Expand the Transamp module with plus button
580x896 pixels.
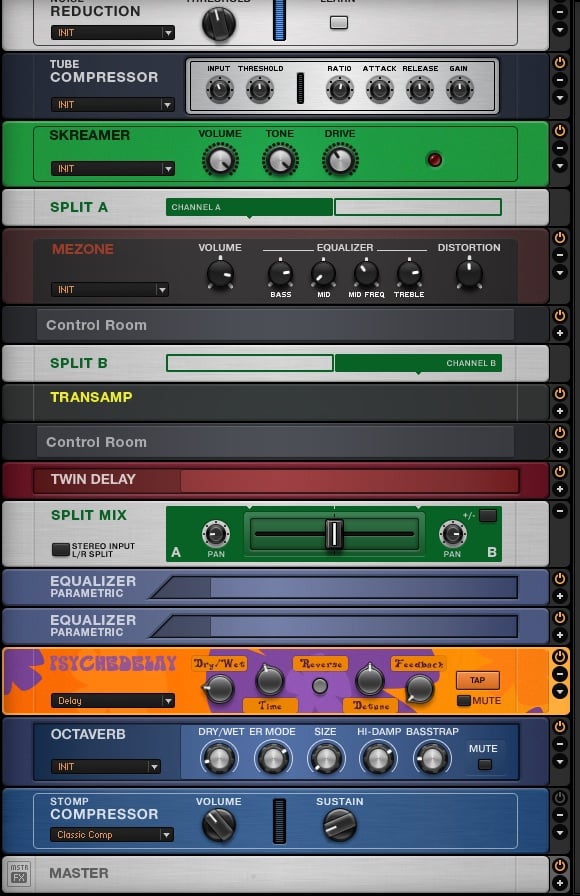click(x=560, y=411)
